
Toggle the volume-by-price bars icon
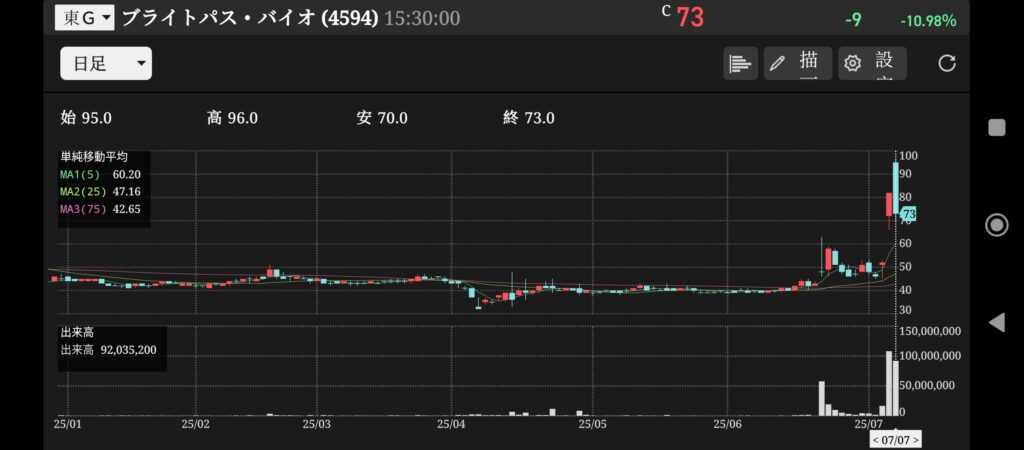coord(740,63)
